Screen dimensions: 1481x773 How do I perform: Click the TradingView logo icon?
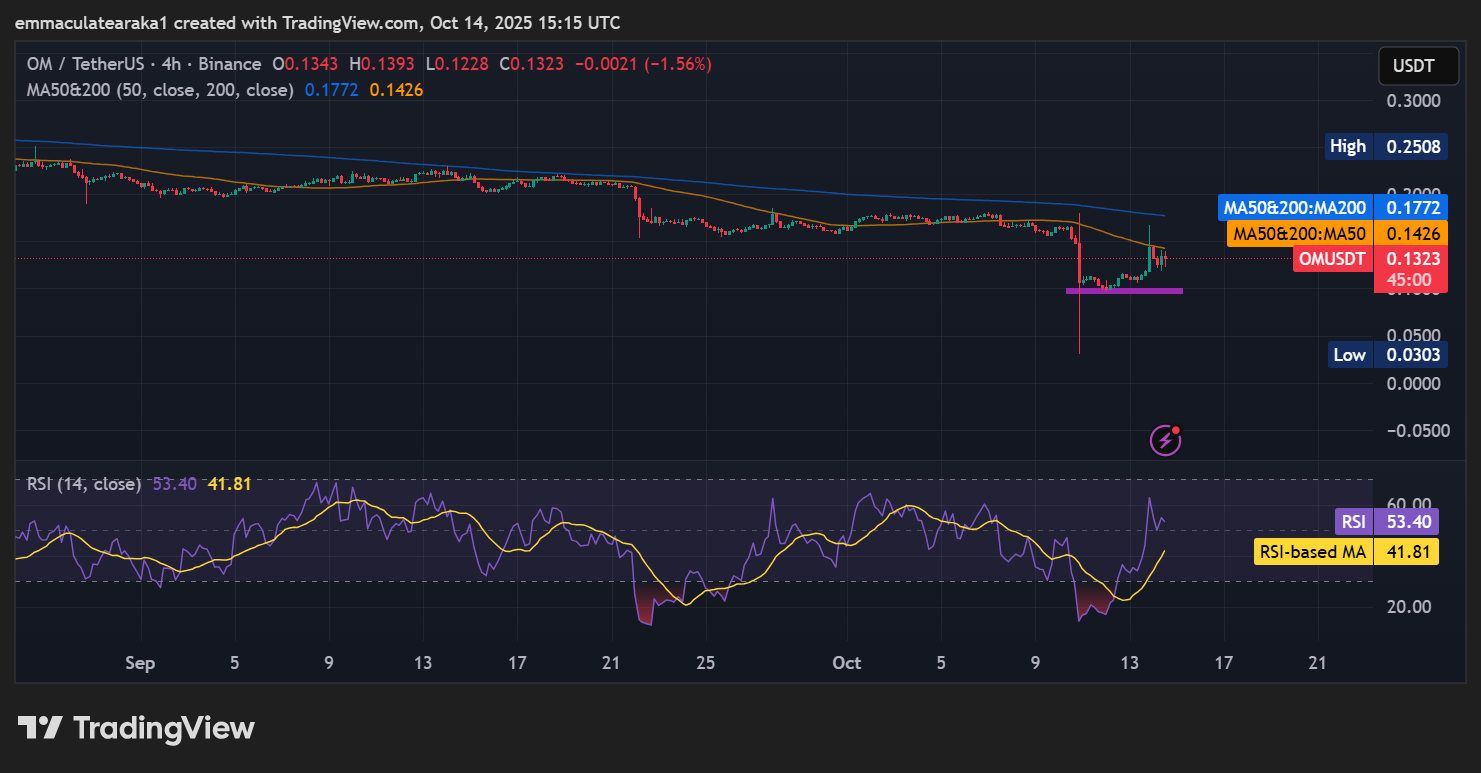pyautogui.click(x=40, y=728)
